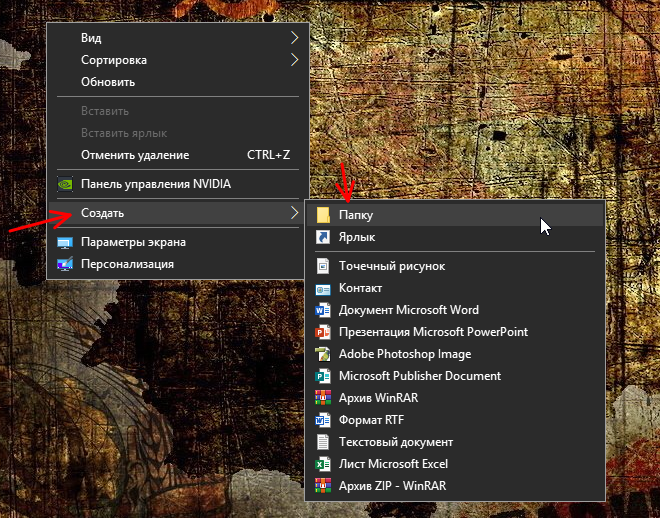The width and height of the screenshot is (660, 518).
Task: Click the PowerPoint icon in the submenu
Action: click(x=323, y=332)
